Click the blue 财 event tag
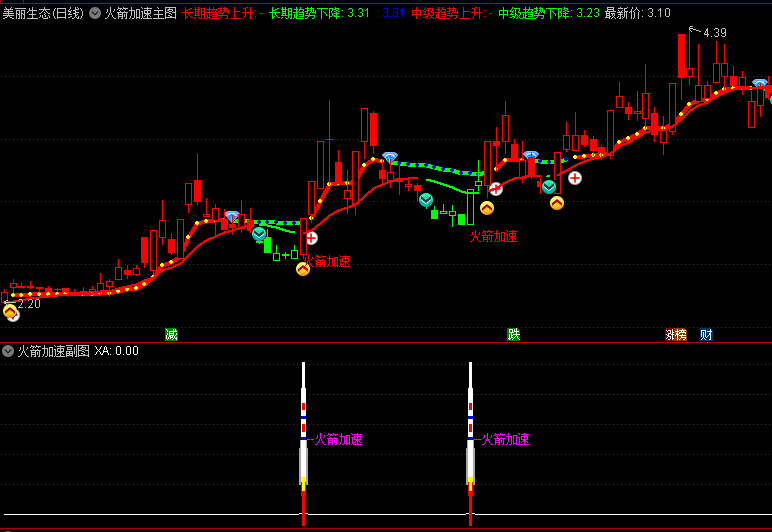 pos(706,335)
